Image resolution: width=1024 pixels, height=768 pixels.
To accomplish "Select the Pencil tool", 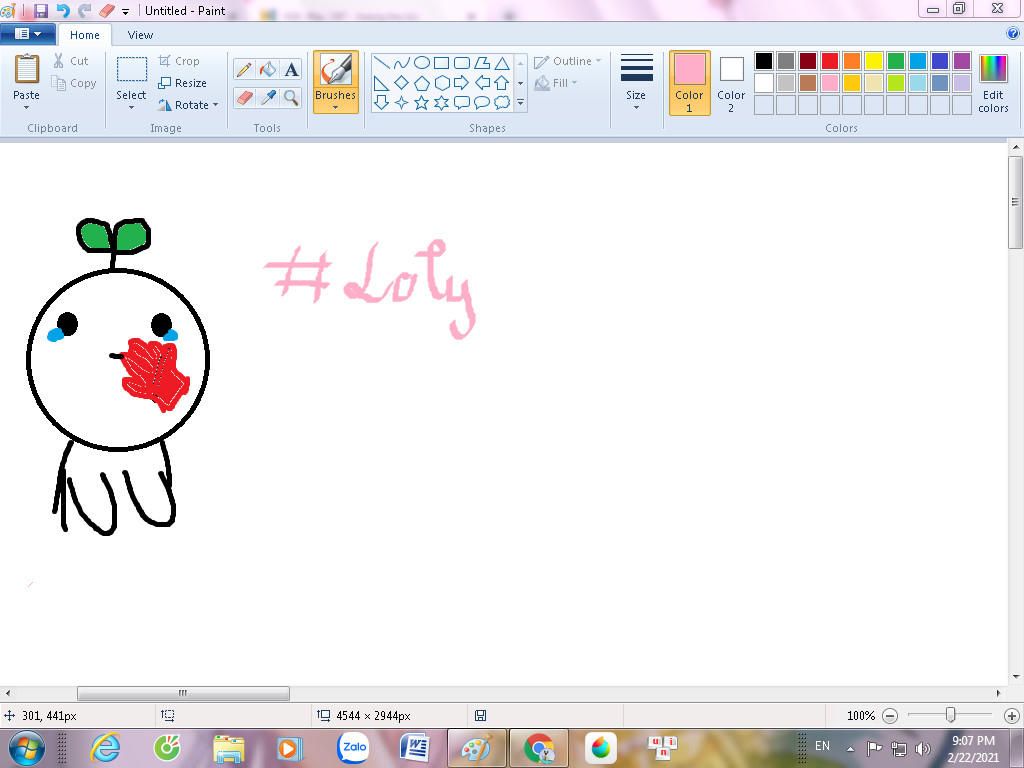I will (244, 69).
